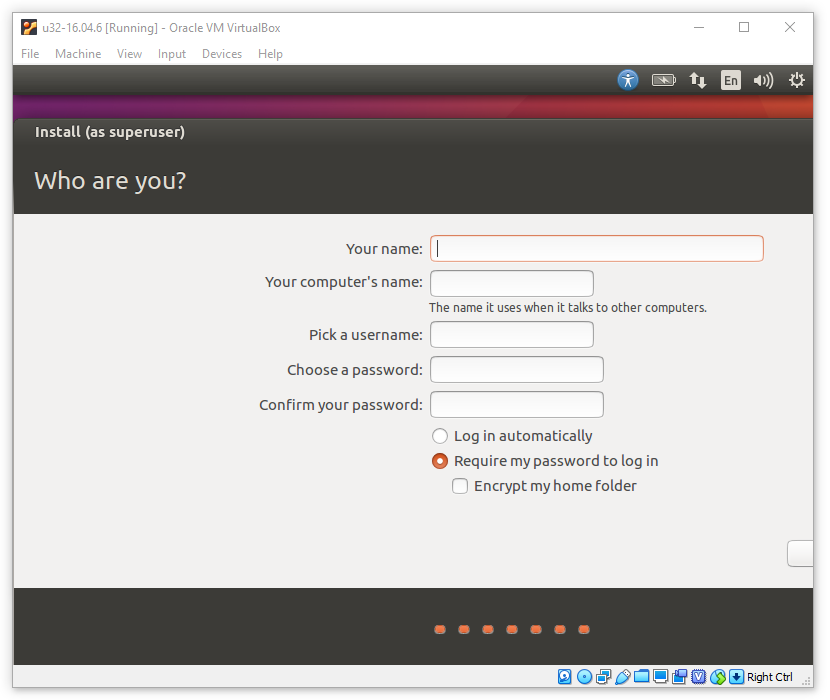Image resolution: width=830 pixels, height=700 pixels.
Task: Select the 'Log in automatically' option
Action: [x=440, y=436]
